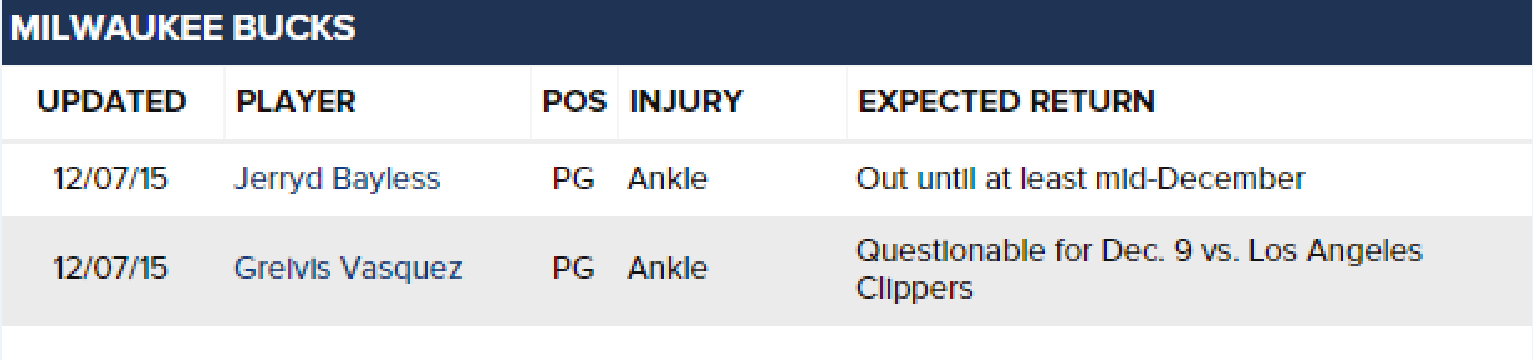Click the word 'Clippers' in Vasquez row
The image size is (1533, 360).
pos(914,289)
